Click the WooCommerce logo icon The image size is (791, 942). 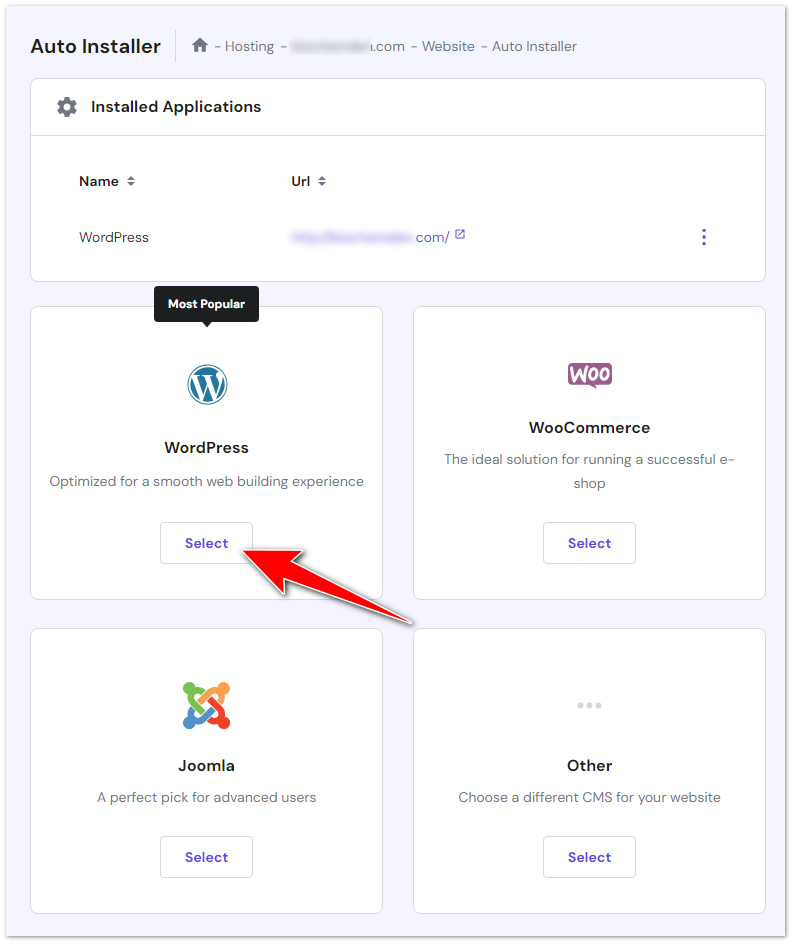(590, 375)
